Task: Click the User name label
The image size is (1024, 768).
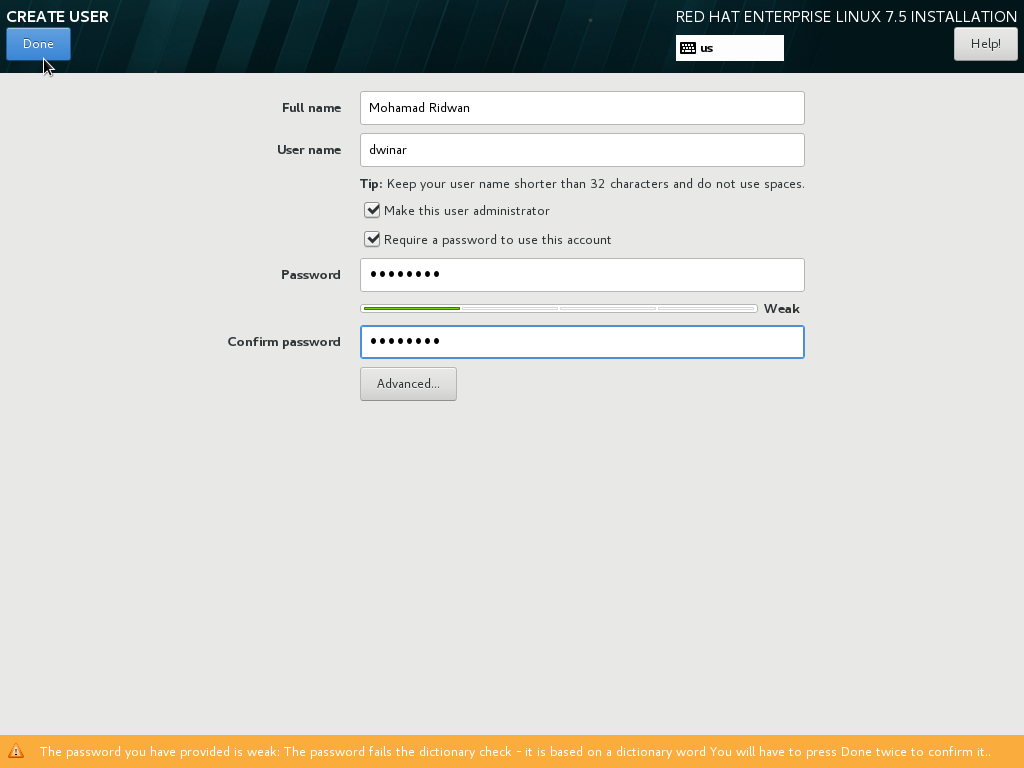Action: (x=309, y=150)
